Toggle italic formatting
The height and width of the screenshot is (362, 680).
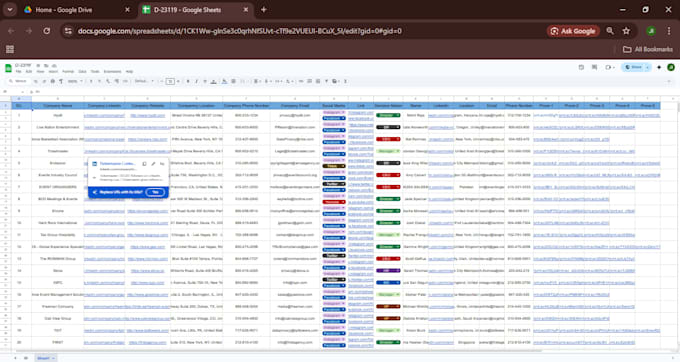(196, 81)
